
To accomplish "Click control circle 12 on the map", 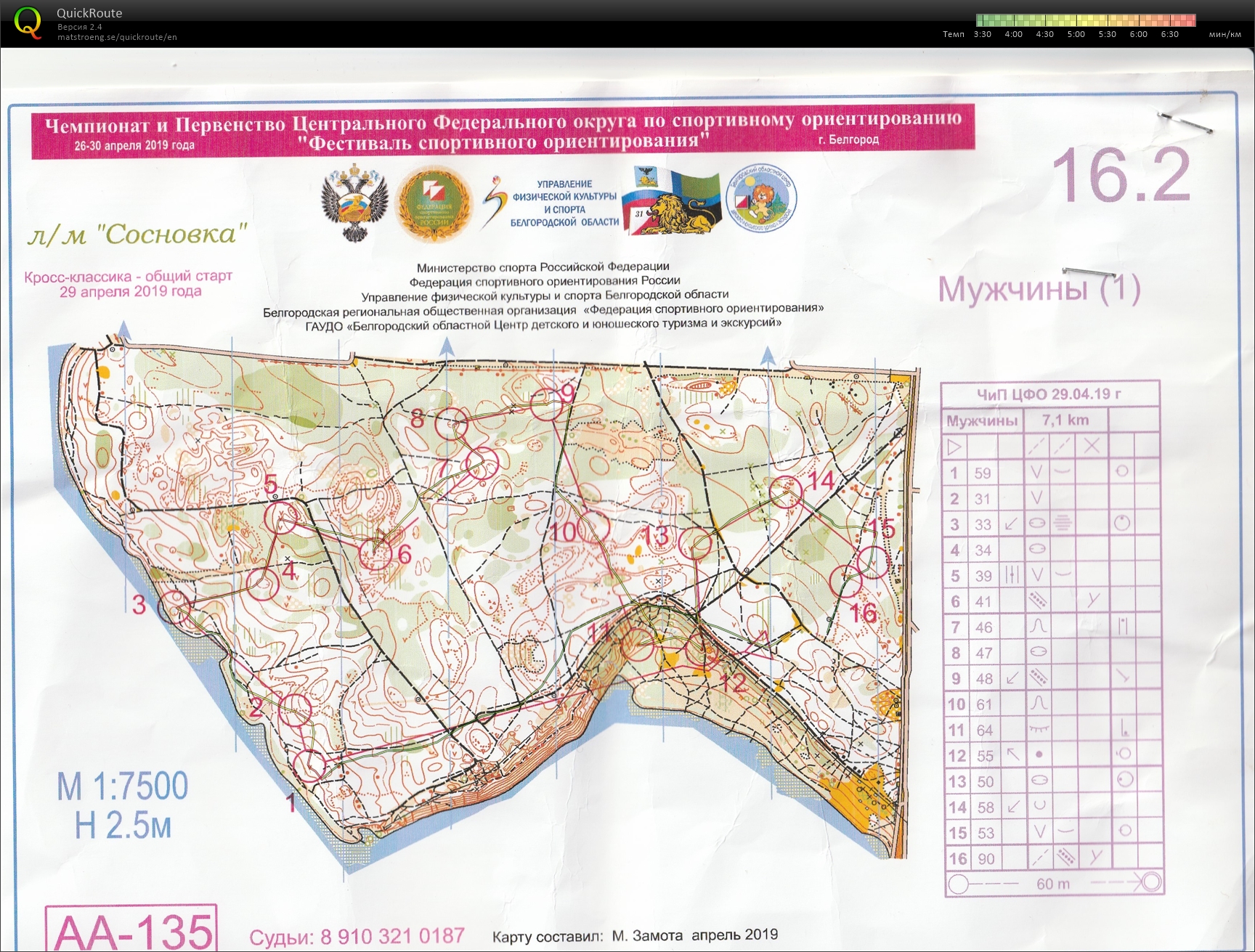I will 702,649.
